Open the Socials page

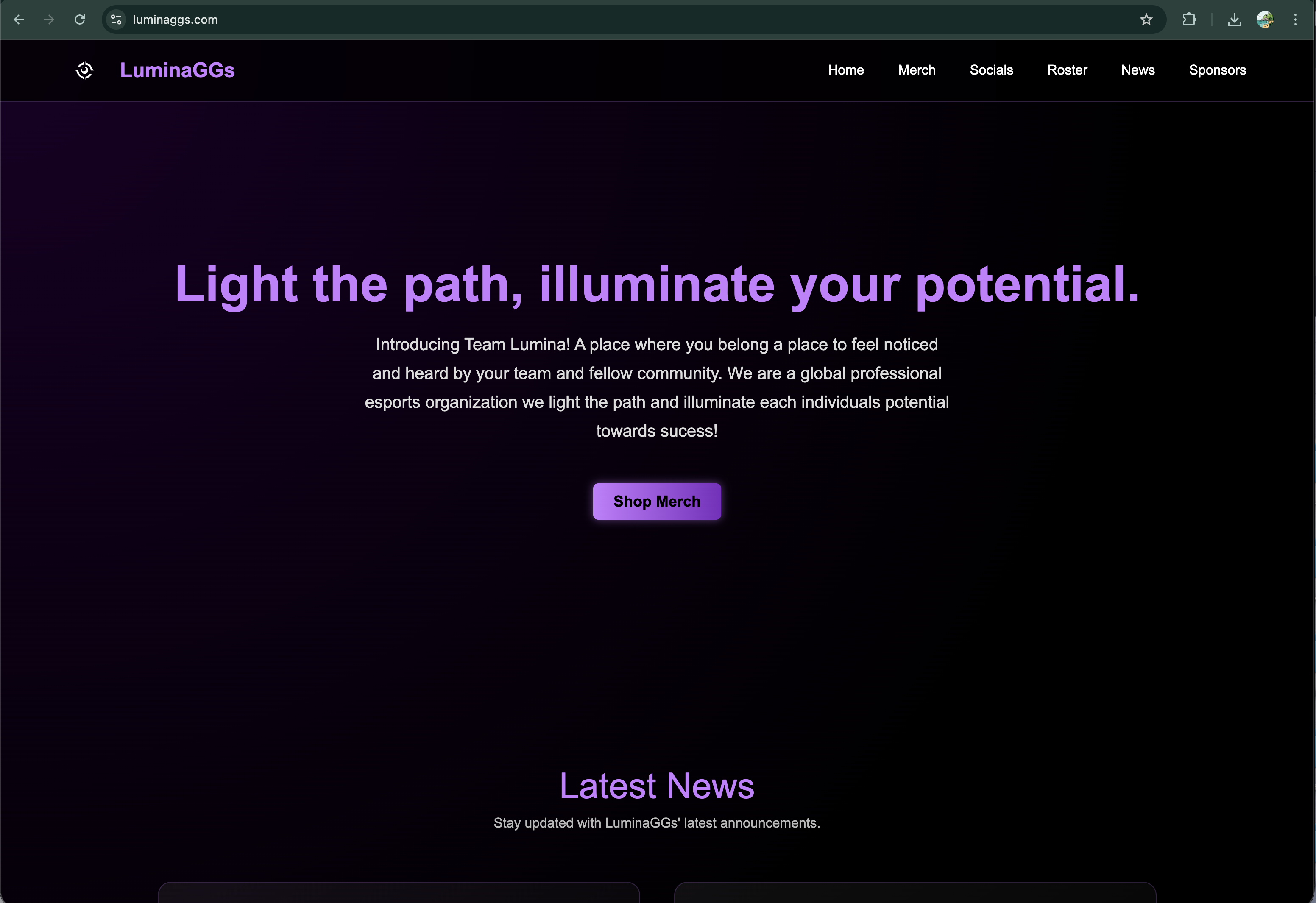(991, 70)
